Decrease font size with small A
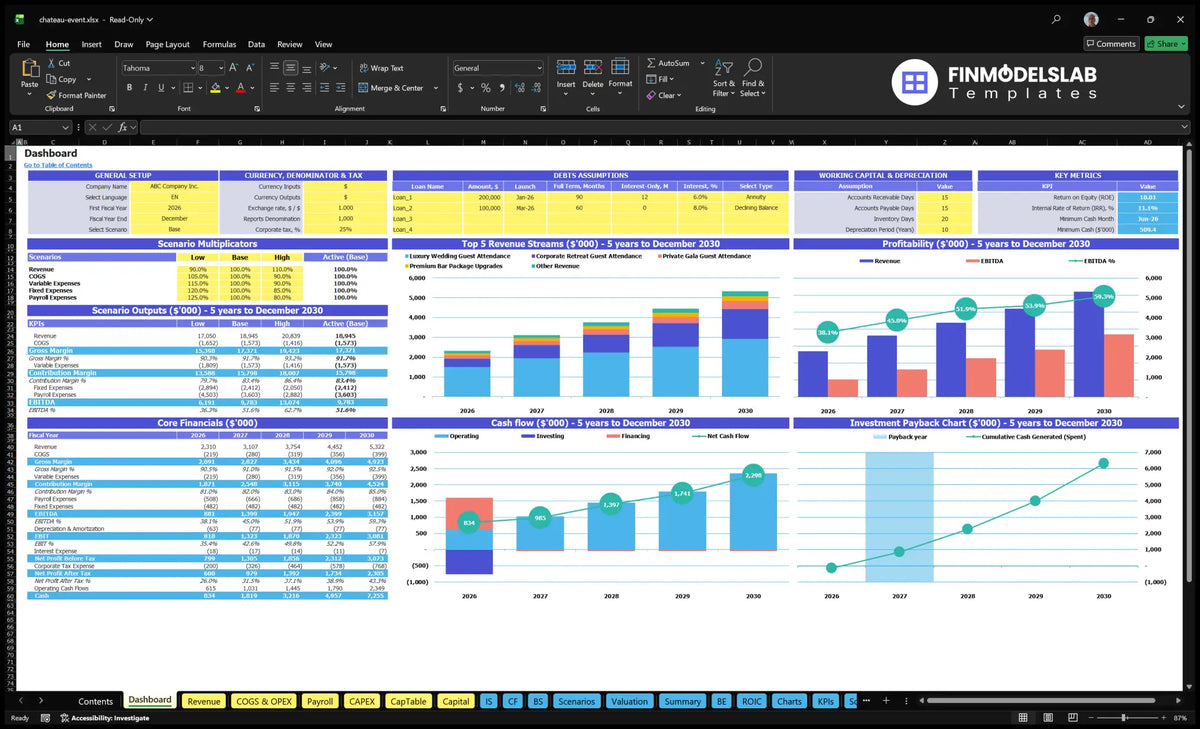 [x=248, y=68]
